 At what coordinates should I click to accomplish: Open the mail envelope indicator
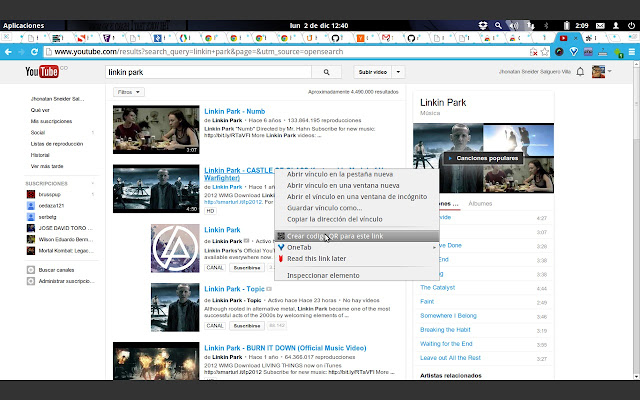point(600,25)
